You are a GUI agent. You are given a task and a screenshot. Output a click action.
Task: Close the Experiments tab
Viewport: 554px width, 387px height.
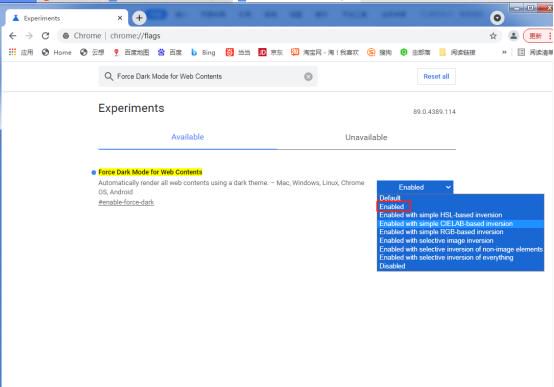click(x=120, y=18)
